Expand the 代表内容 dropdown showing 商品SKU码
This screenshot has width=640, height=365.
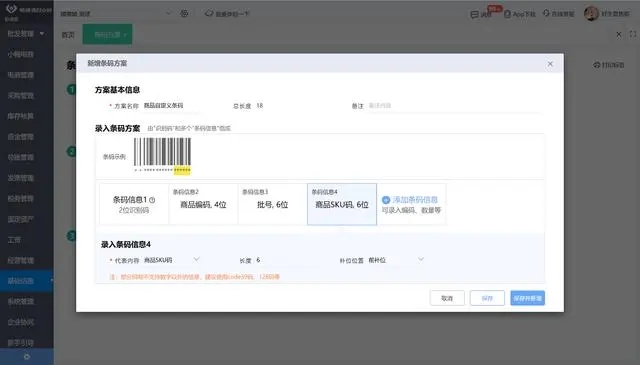click(171, 260)
